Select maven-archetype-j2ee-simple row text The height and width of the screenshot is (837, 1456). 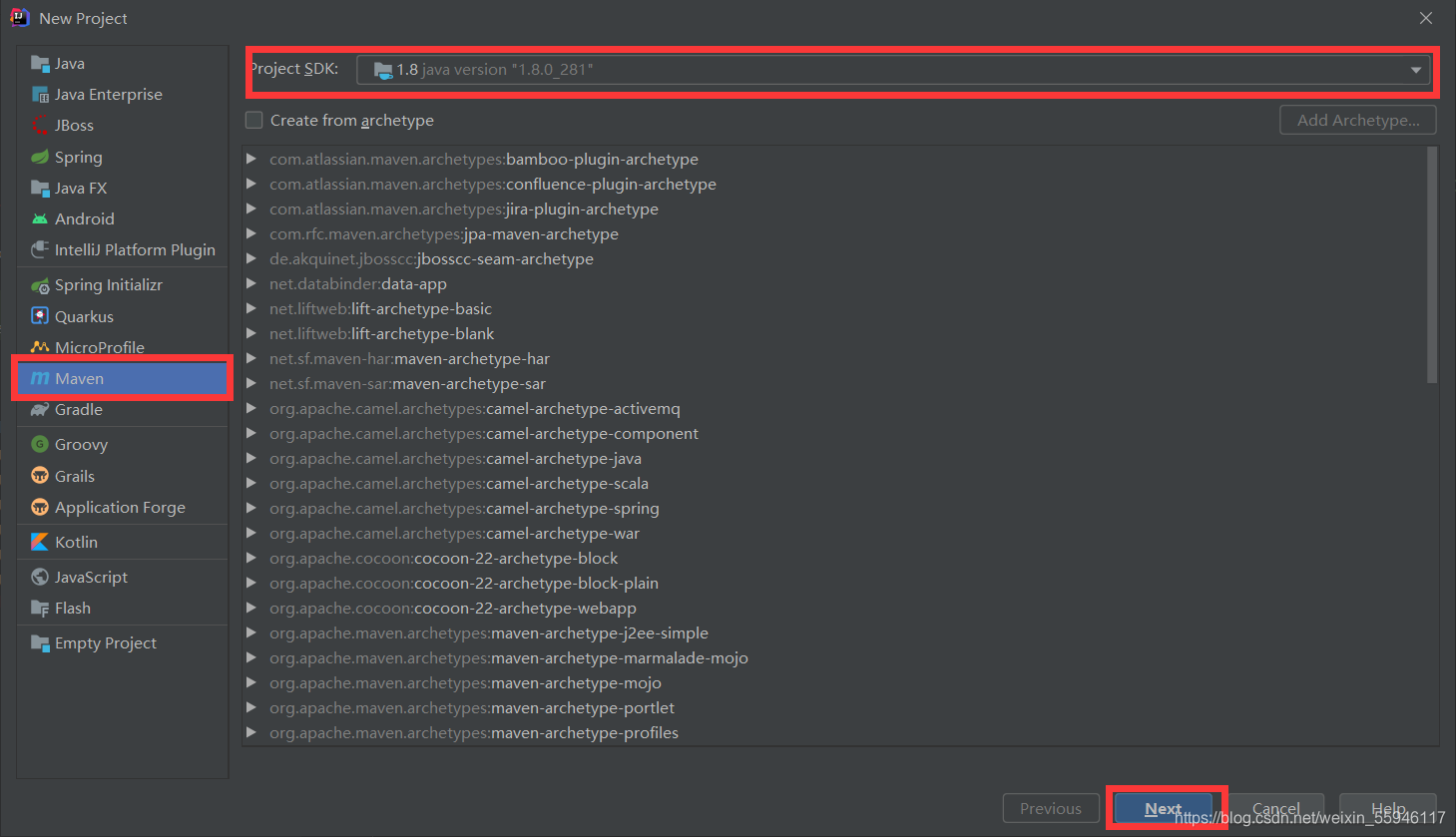click(x=489, y=632)
